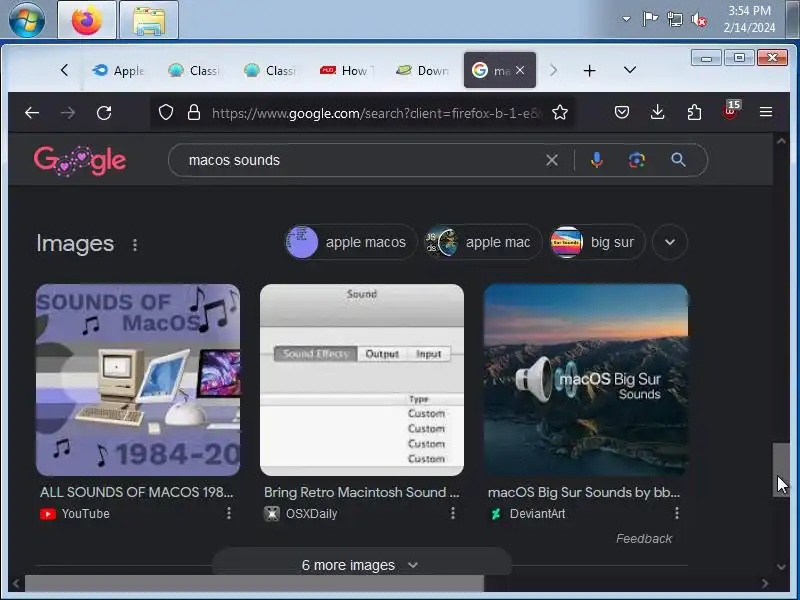Click the scroll-down arrow button
This screenshot has height=600, width=800.
[781, 566]
